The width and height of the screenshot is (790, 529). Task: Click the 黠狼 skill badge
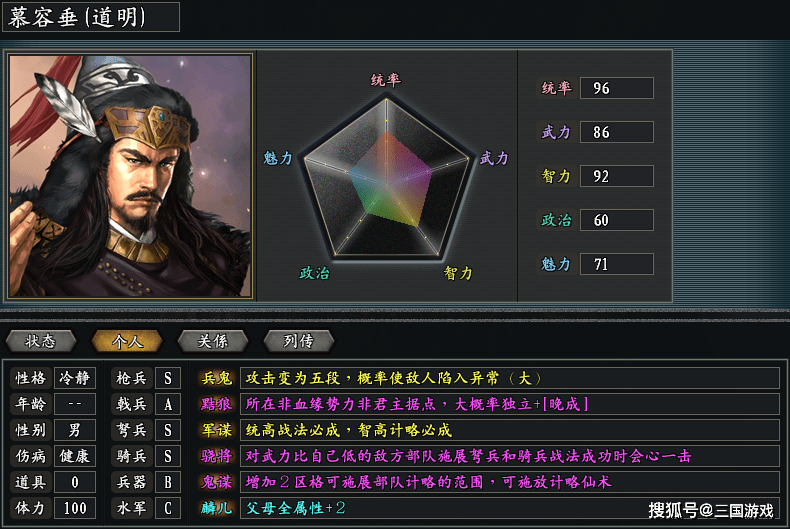(216, 404)
